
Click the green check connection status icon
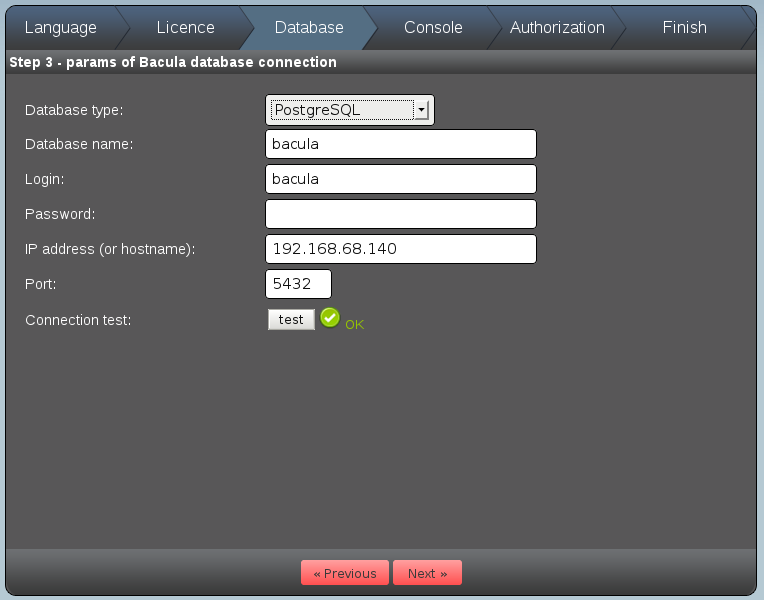pos(330,318)
